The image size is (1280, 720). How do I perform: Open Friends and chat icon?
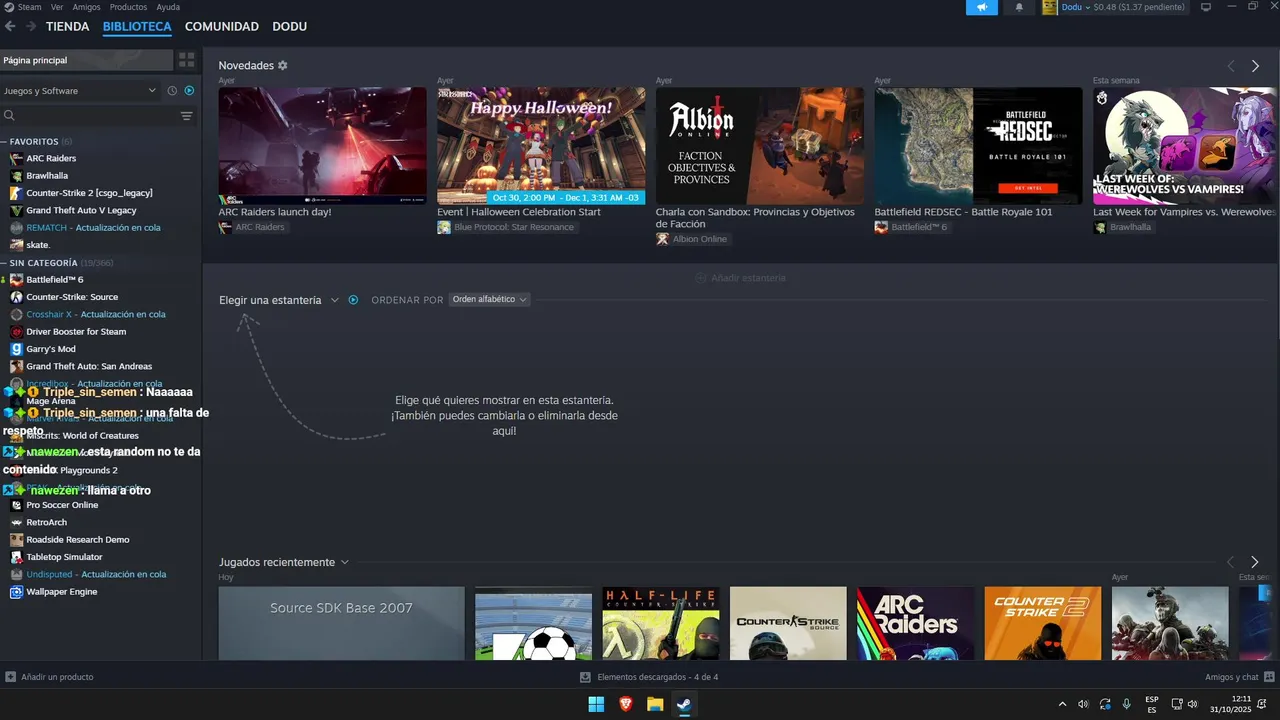coord(1269,677)
